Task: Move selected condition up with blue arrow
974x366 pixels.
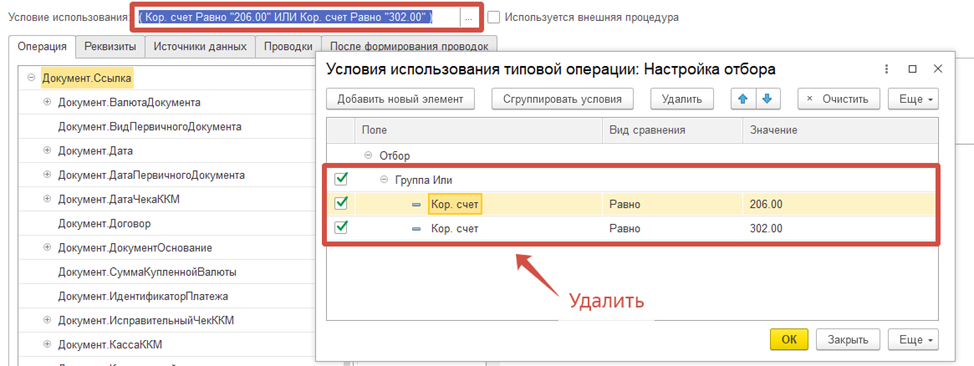Action: [x=742, y=99]
